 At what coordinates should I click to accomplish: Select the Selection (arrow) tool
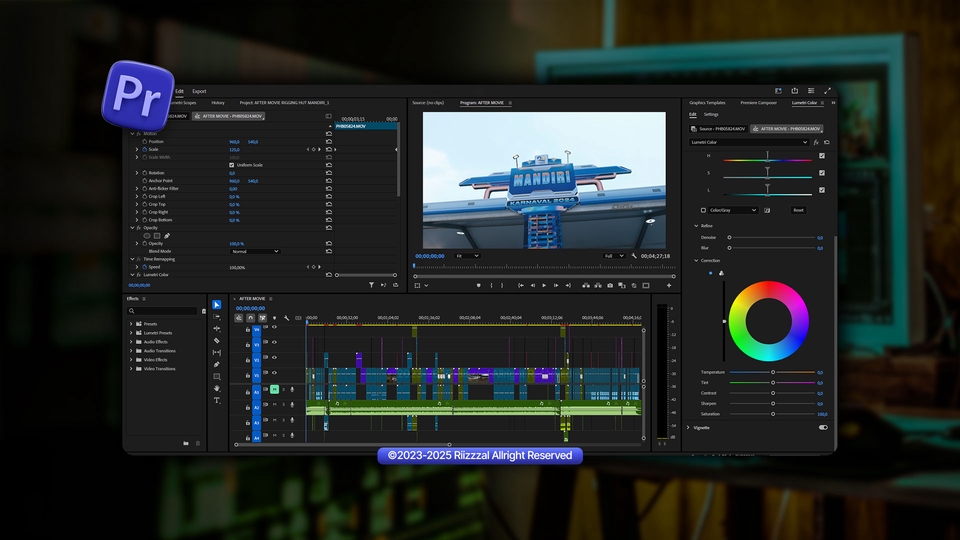tap(217, 305)
